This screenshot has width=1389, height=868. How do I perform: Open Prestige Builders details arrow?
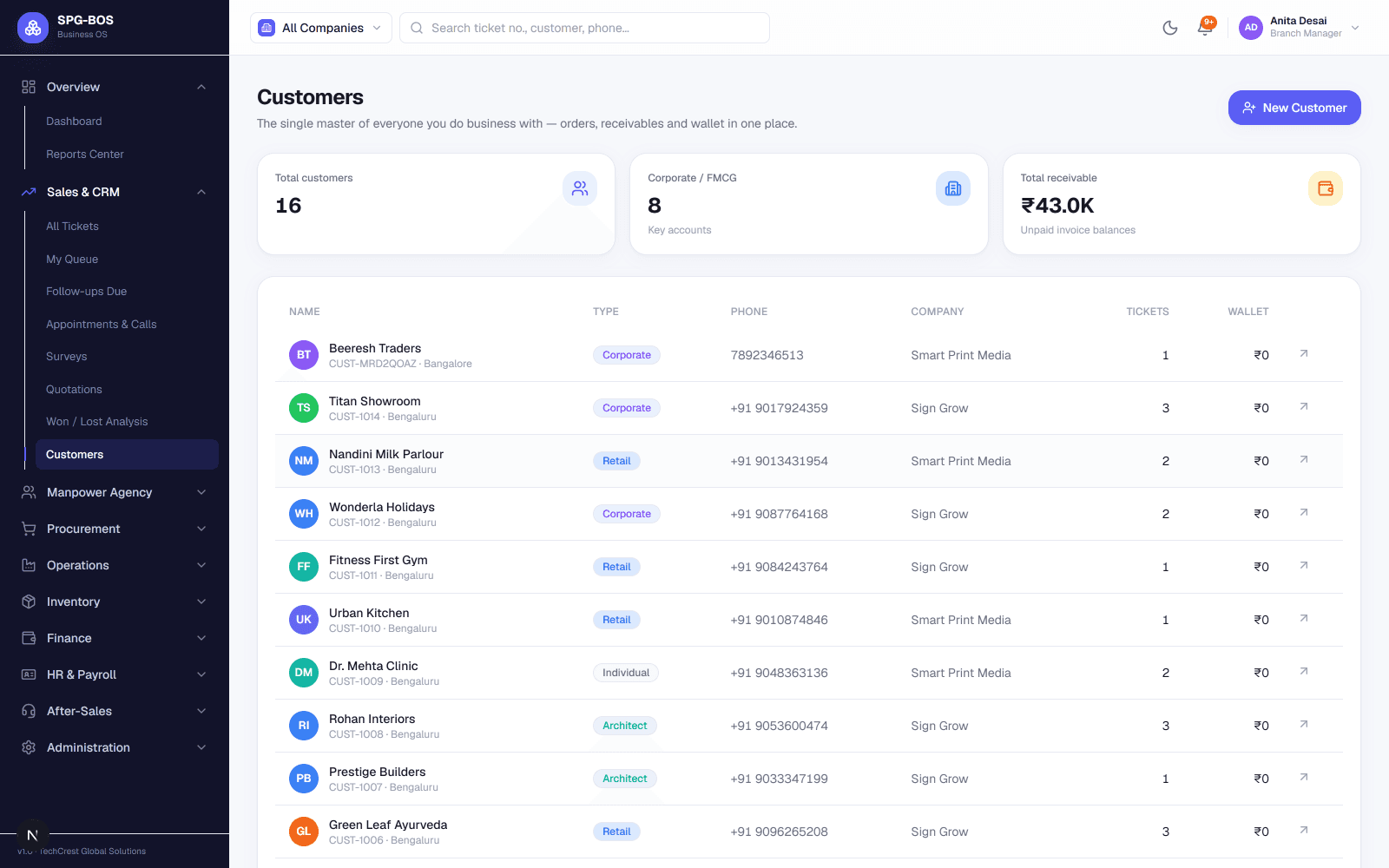tap(1304, 777)
